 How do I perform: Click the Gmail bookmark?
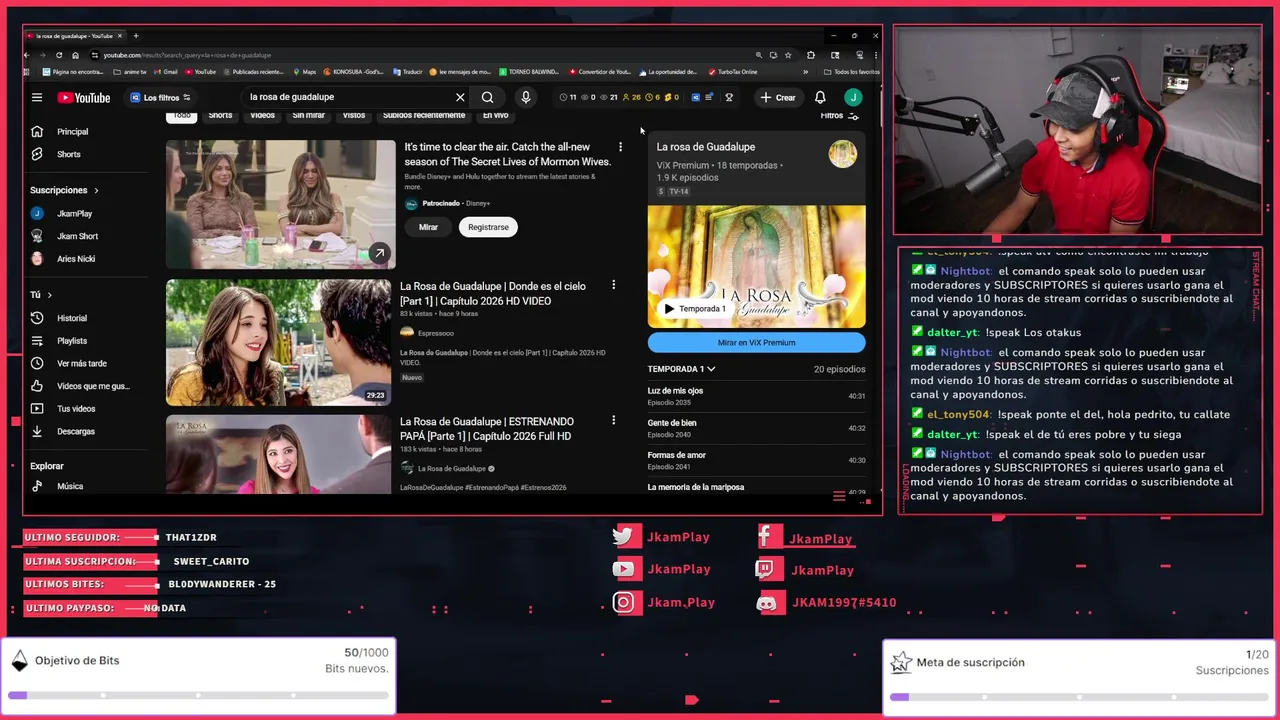[165, 72]
